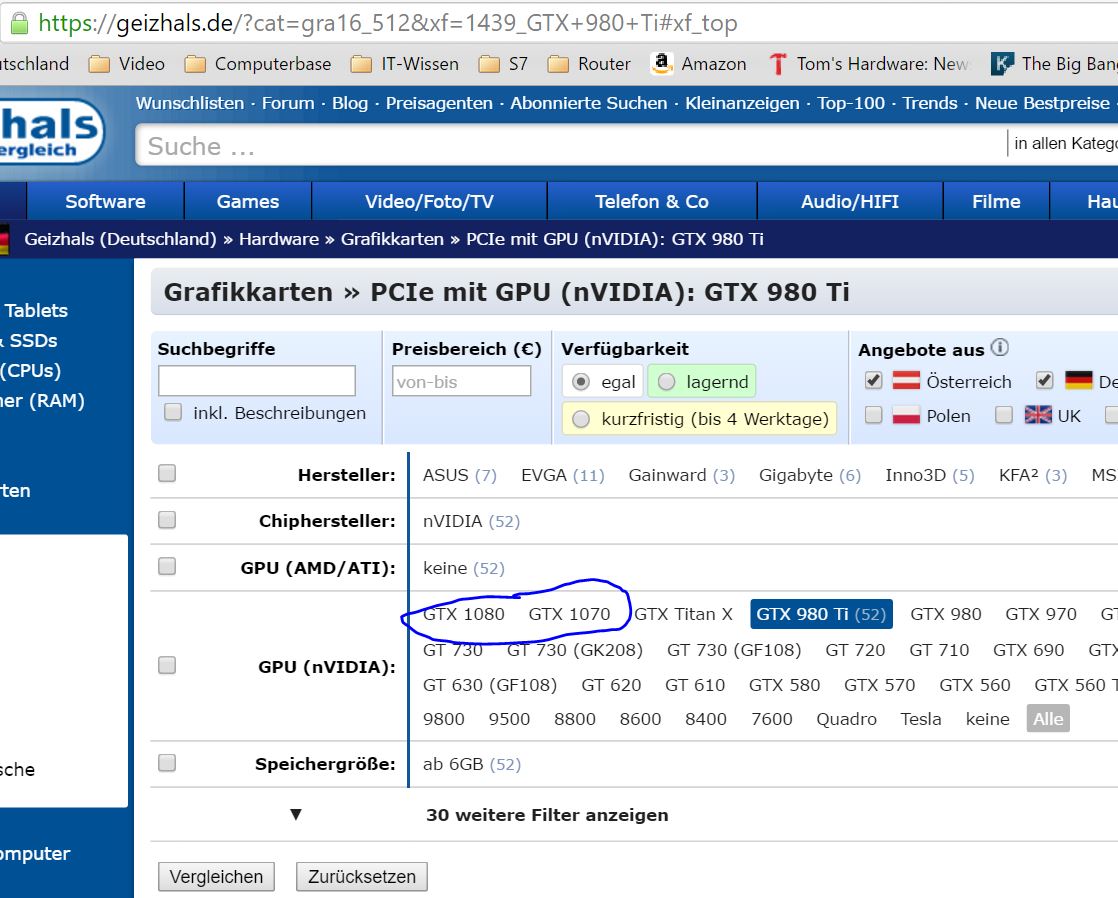Open the Video/Foto/TV category tab
The image size is (1118, 898).
(x=429, y=201)
